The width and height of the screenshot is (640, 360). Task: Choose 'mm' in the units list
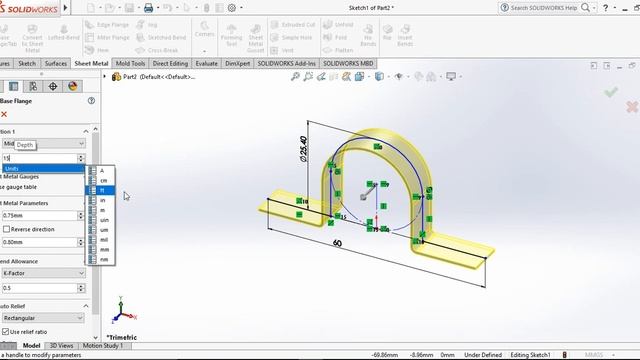coord(100,249)
